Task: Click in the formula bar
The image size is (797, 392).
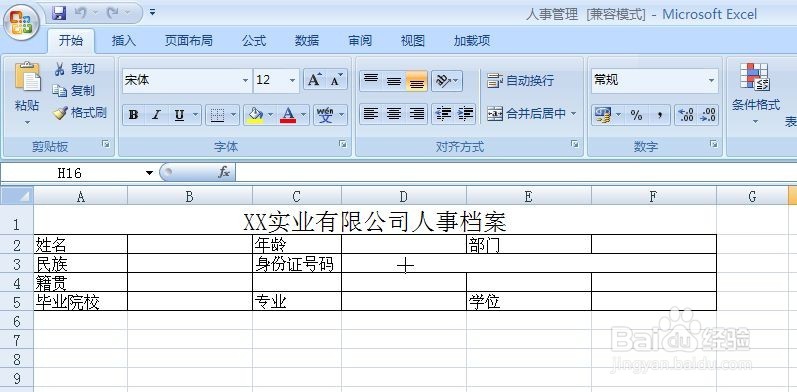Action: 516,173
